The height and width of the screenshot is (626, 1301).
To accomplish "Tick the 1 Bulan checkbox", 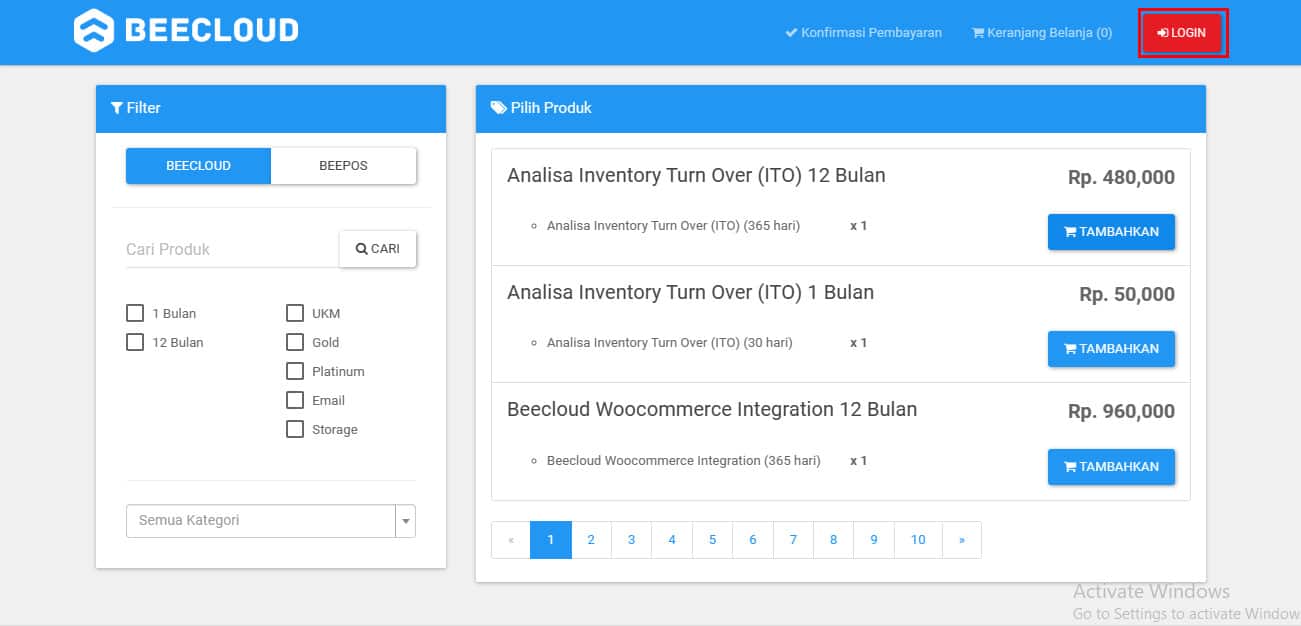I will point(135,313).
